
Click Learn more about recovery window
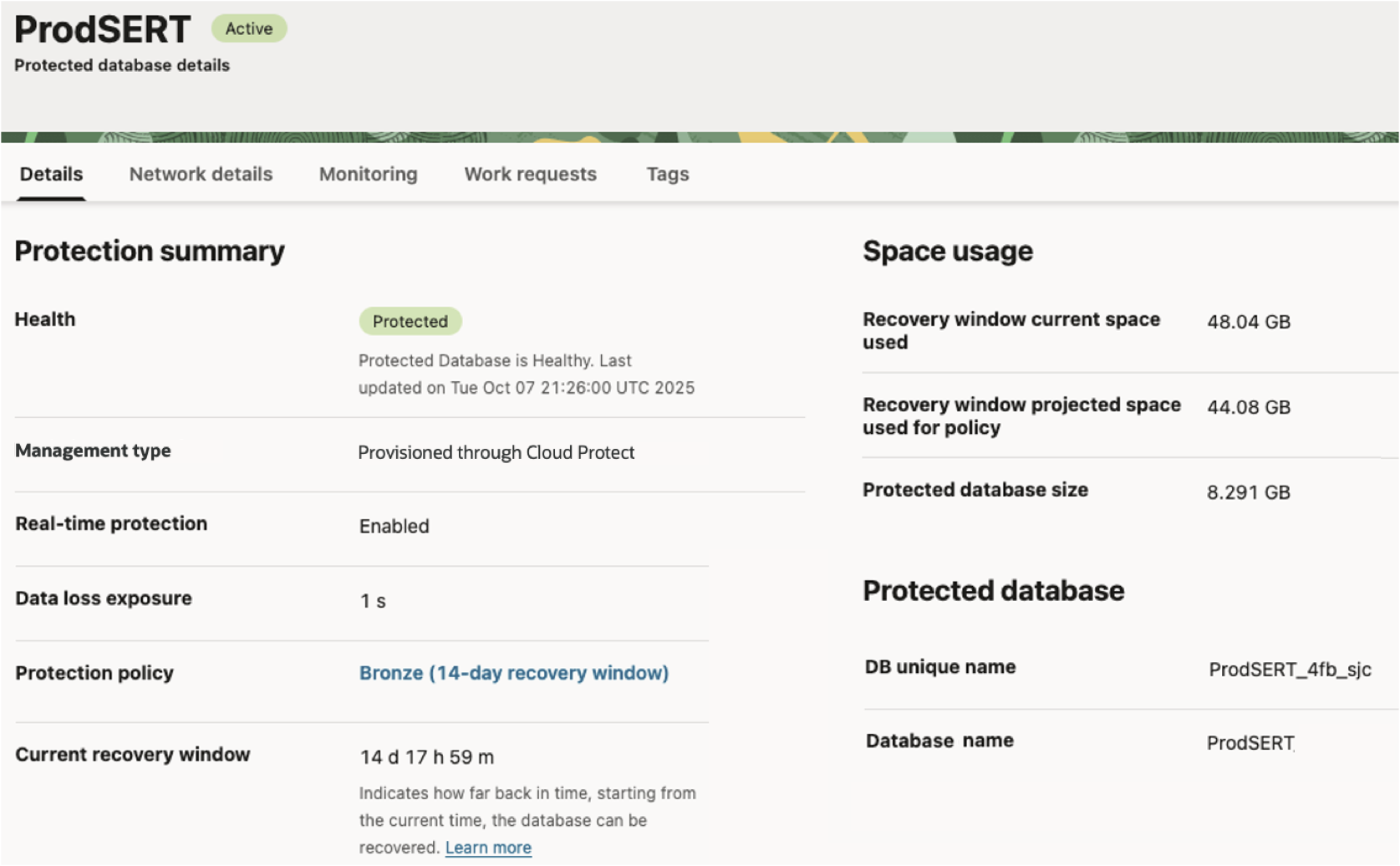click(x=488, y=847)
